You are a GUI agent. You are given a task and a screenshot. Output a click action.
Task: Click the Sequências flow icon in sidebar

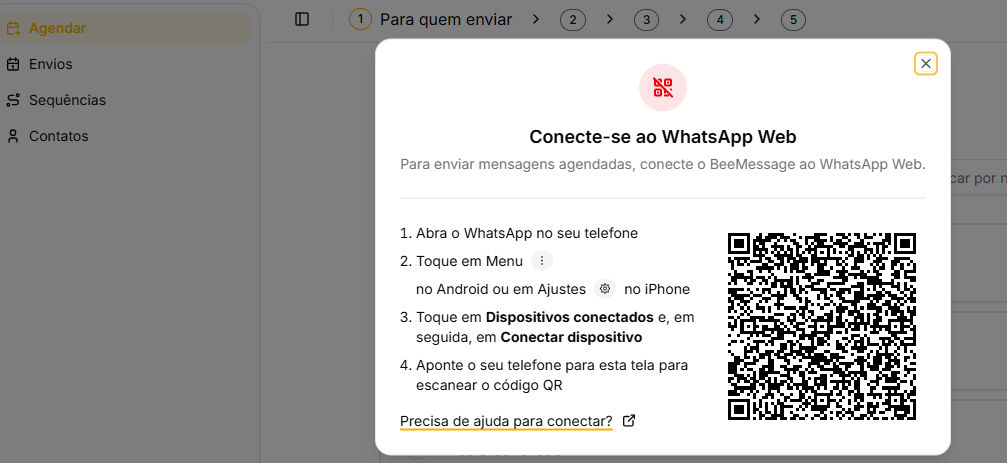pos(13,100)
